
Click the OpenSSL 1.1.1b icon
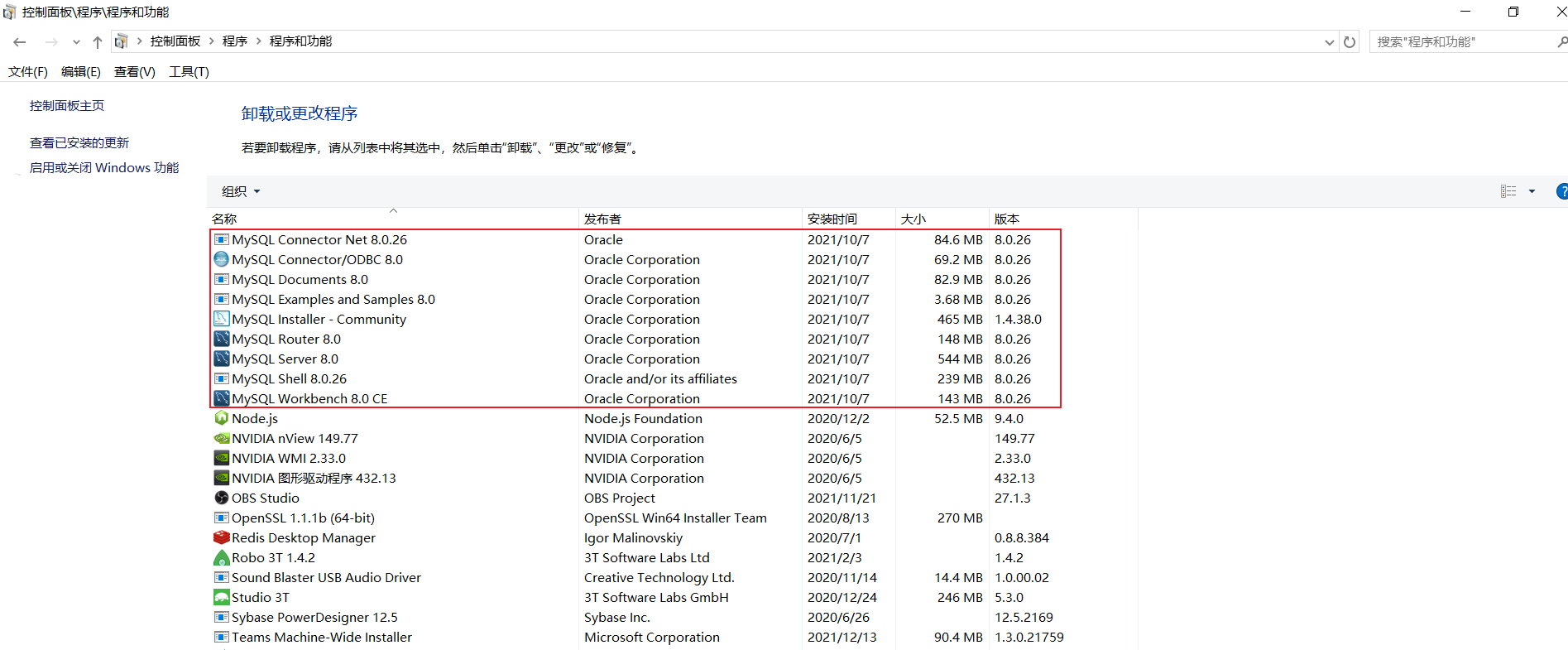point(222,518)
